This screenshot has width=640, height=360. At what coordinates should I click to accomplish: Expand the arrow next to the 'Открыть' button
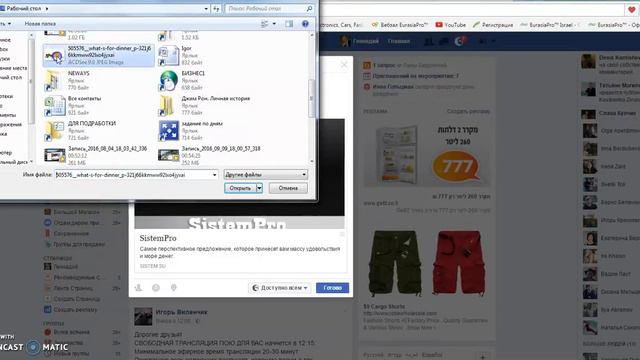point(259,188)
